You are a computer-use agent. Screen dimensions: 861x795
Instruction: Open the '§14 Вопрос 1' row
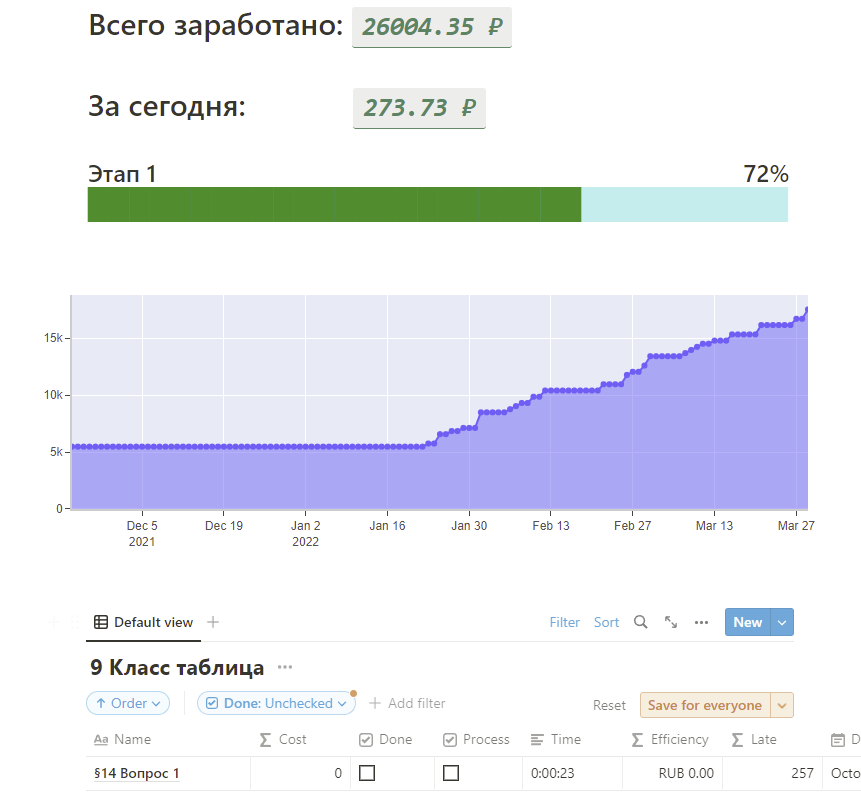[x=137, y=773]
